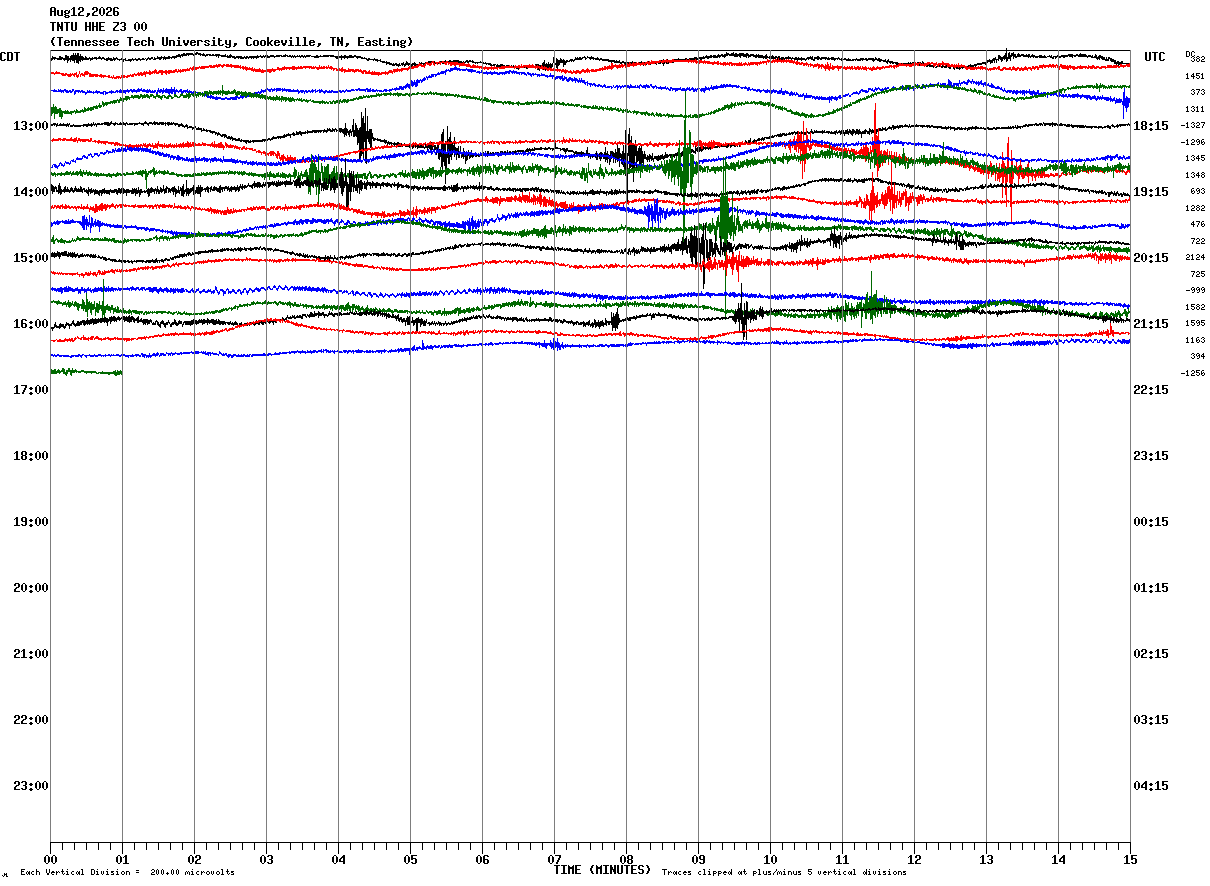Screen dimensions: 1210x886
Task: Click minute tick label 12 on time axis
Action: 914,859
